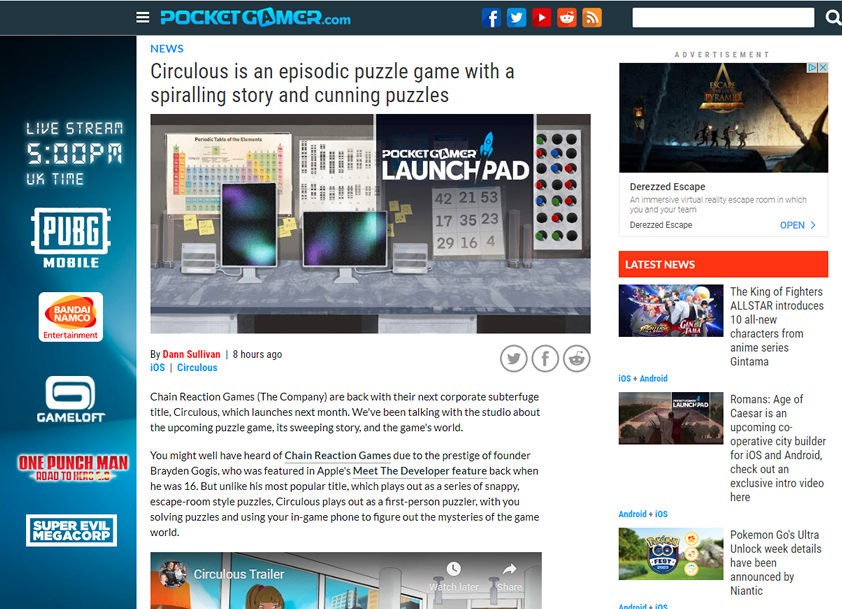Go to PocketGamer.com home logo
Screen dimensions: 842x609
point(256,18)
